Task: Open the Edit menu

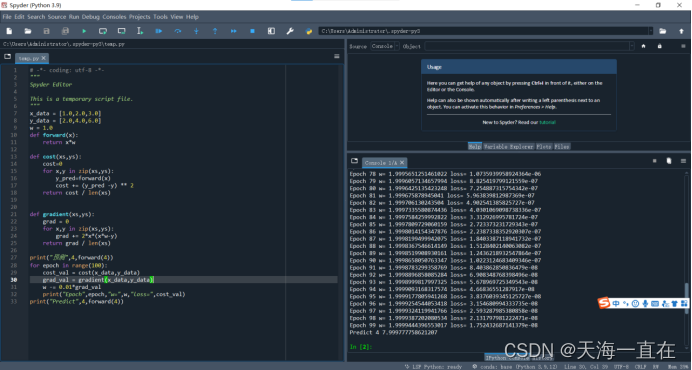Action: (19, 17)
